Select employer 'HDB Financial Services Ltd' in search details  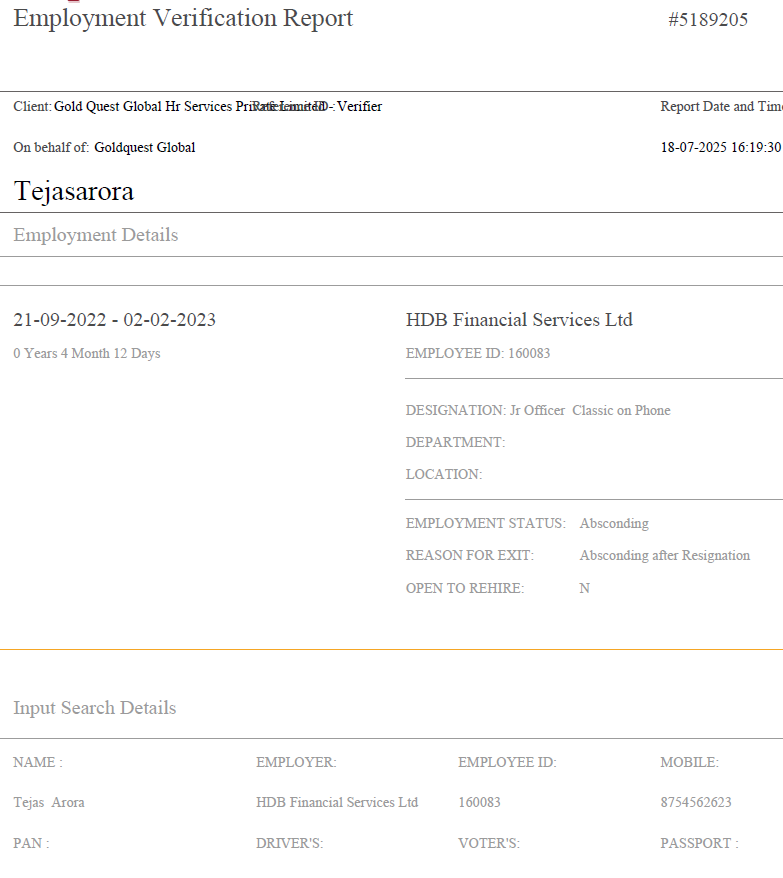click(x=337, y=802)
